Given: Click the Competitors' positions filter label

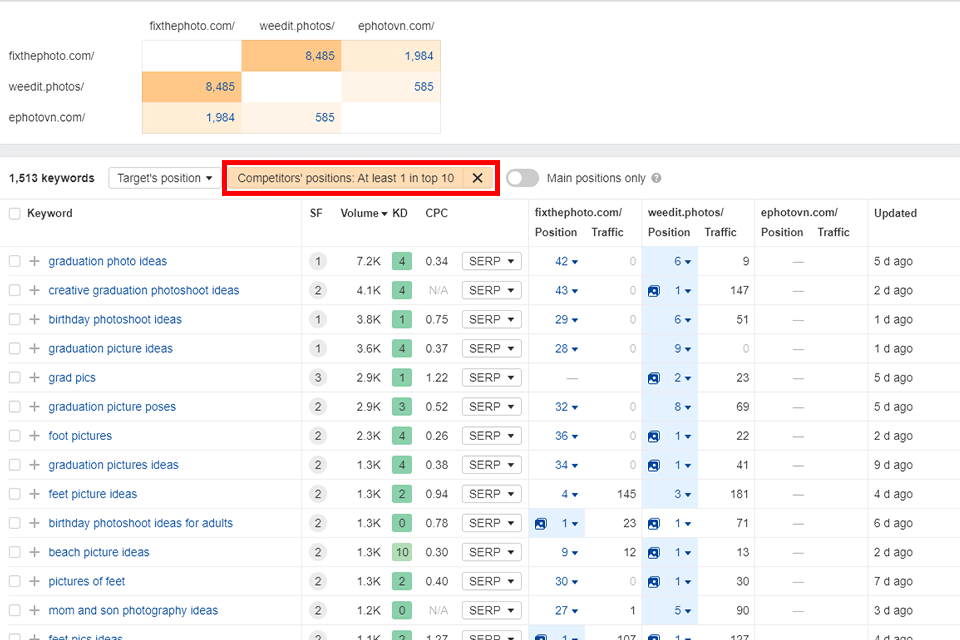Looking at the screenshot, I should pyautogui.click(x=345, y=178).
